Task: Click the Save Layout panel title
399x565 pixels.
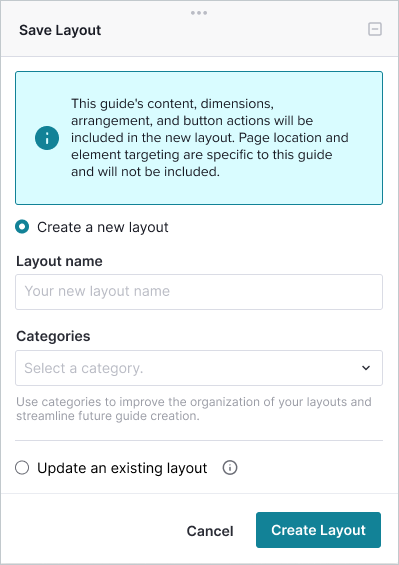Action: pos(60,30)
